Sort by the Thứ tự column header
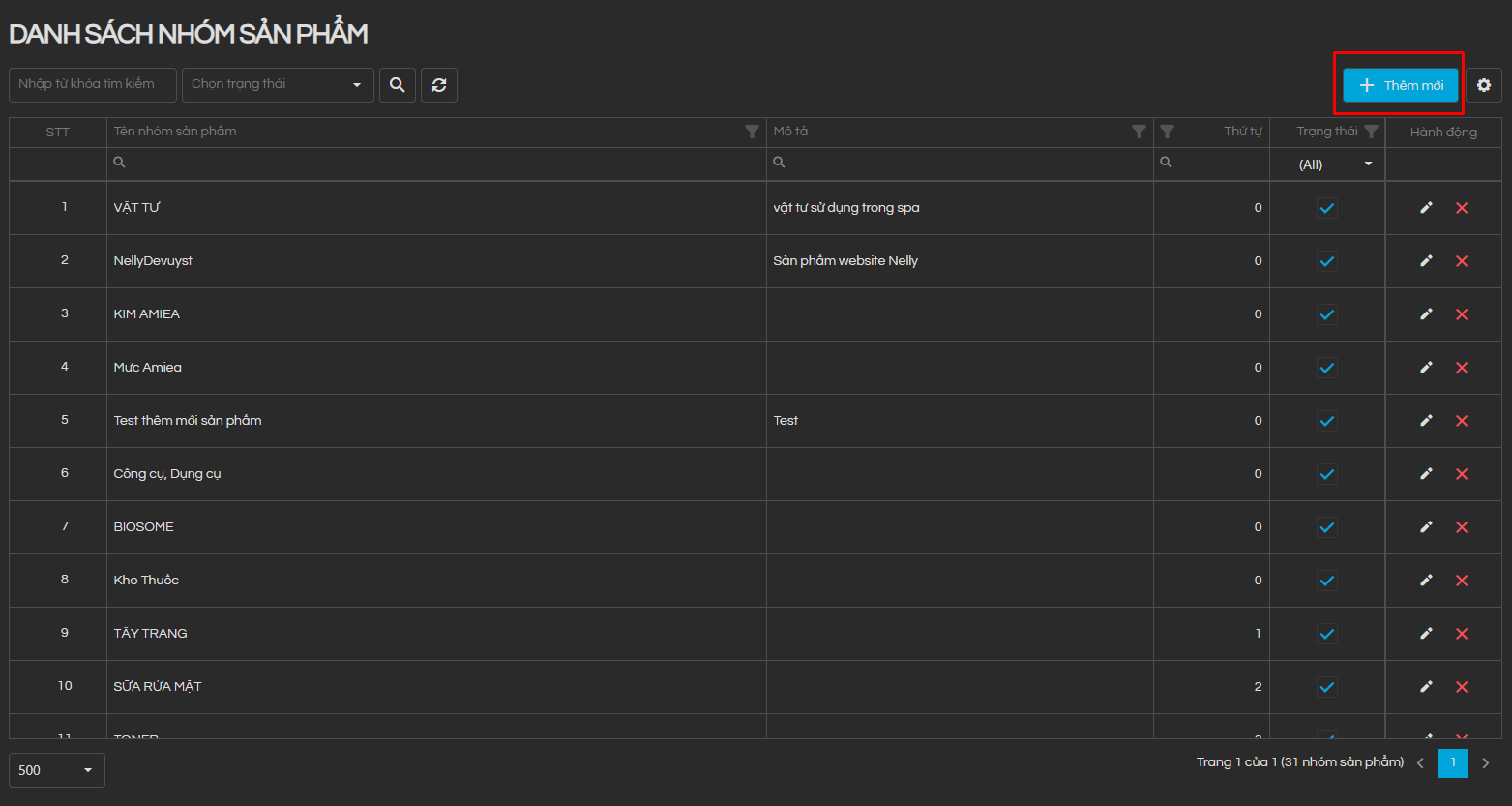This screenshot has width=1512, height=806. (1242, 132)
